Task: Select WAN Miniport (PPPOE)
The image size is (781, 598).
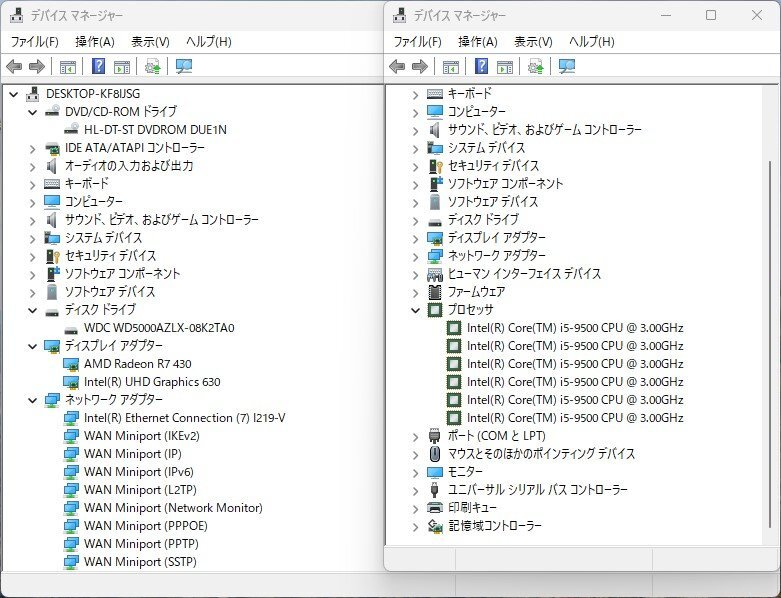Action: coord(146,526)
